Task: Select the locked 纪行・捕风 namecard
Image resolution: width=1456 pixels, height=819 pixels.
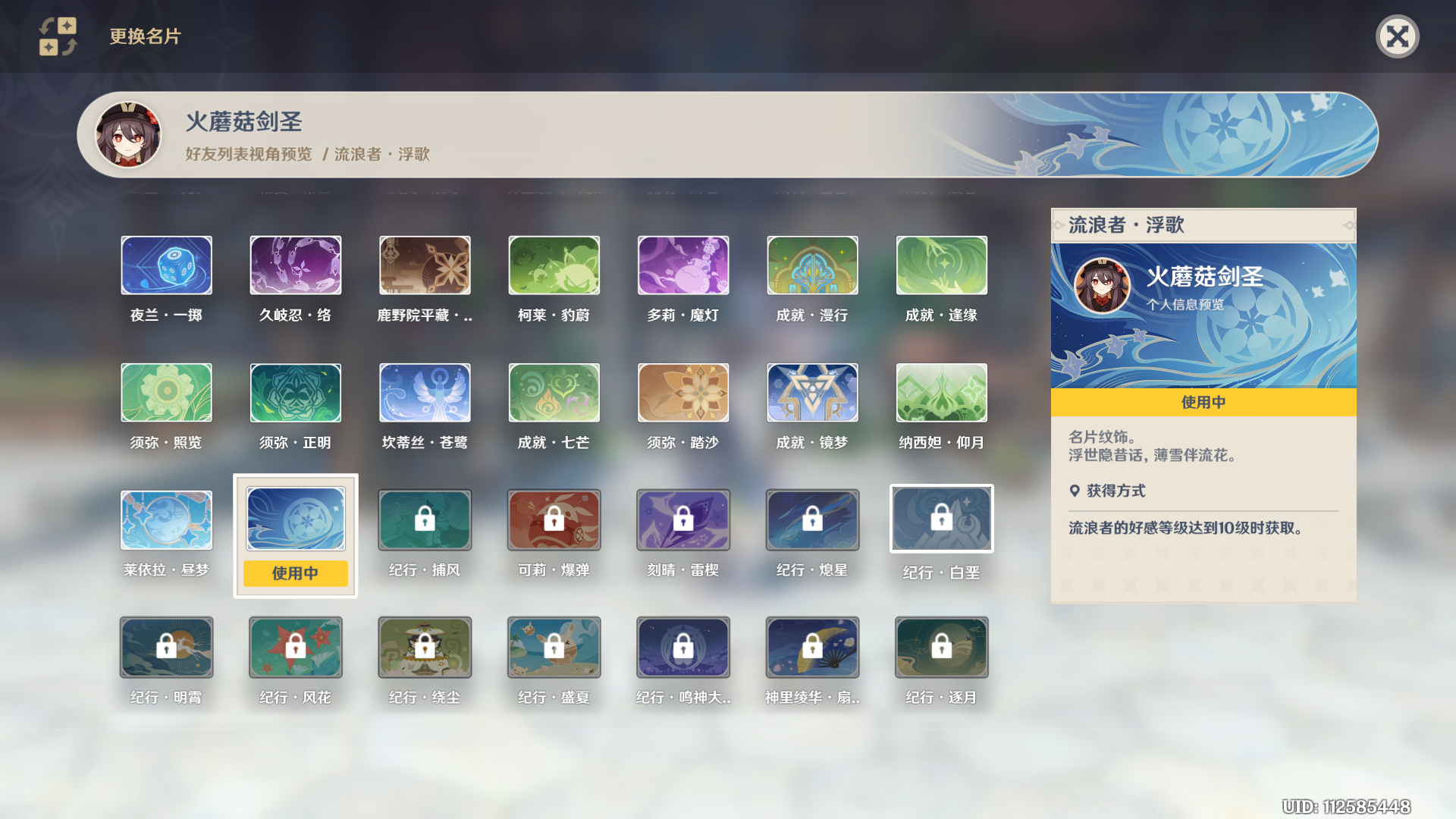Action: 425,520
